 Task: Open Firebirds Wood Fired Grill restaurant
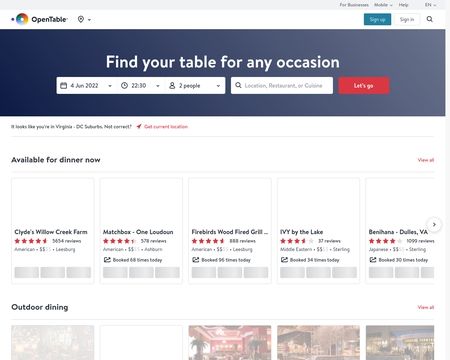230,232
